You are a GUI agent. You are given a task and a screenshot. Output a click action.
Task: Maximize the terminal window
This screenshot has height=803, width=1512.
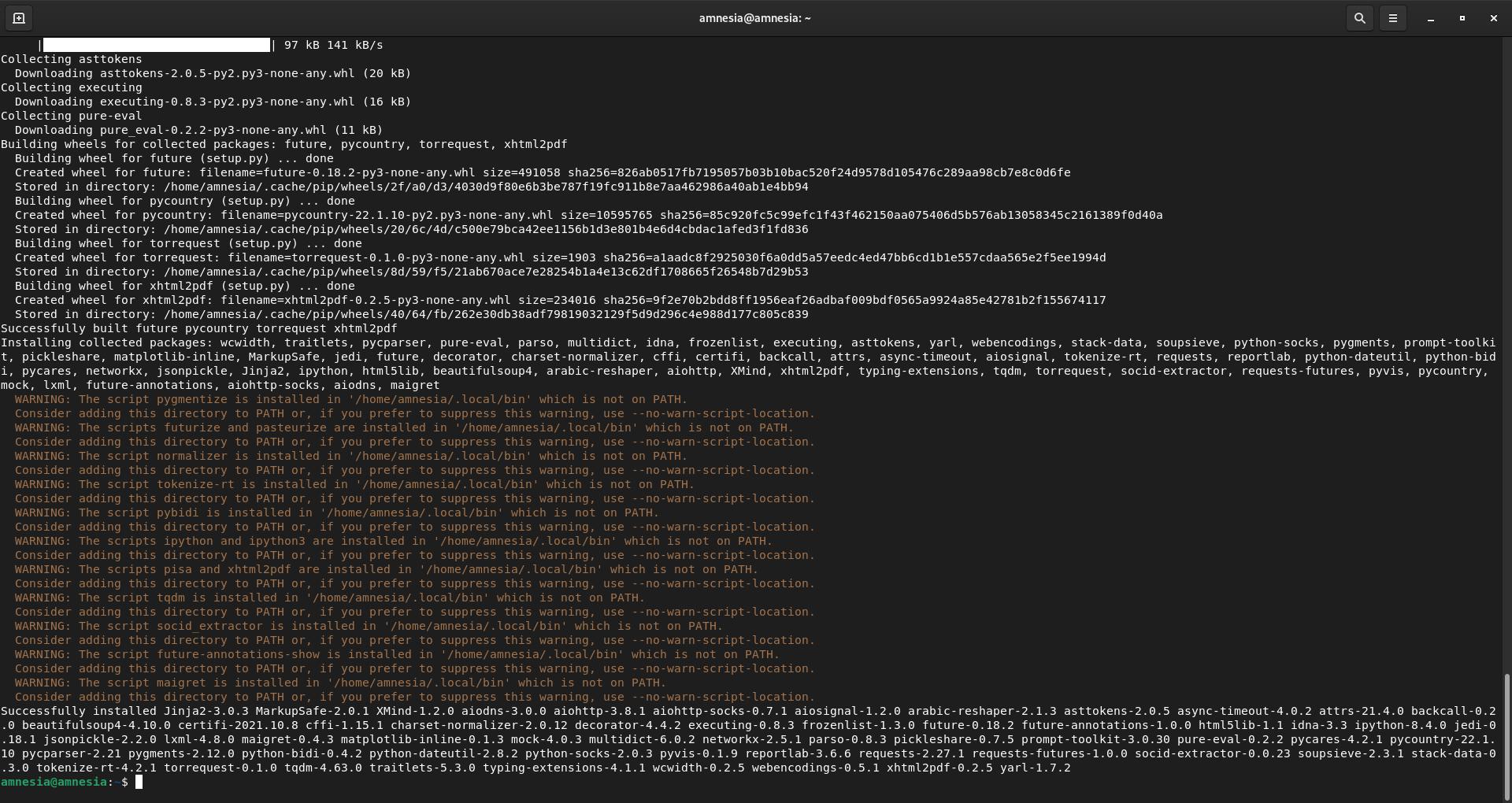coord(1462,18)
